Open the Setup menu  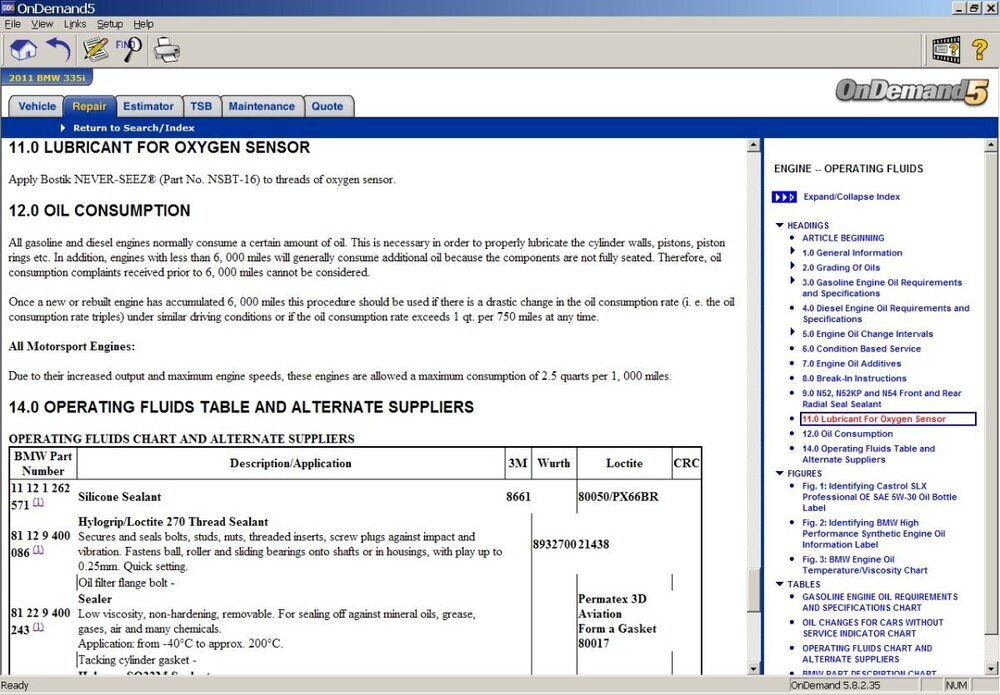coord(110,24)
